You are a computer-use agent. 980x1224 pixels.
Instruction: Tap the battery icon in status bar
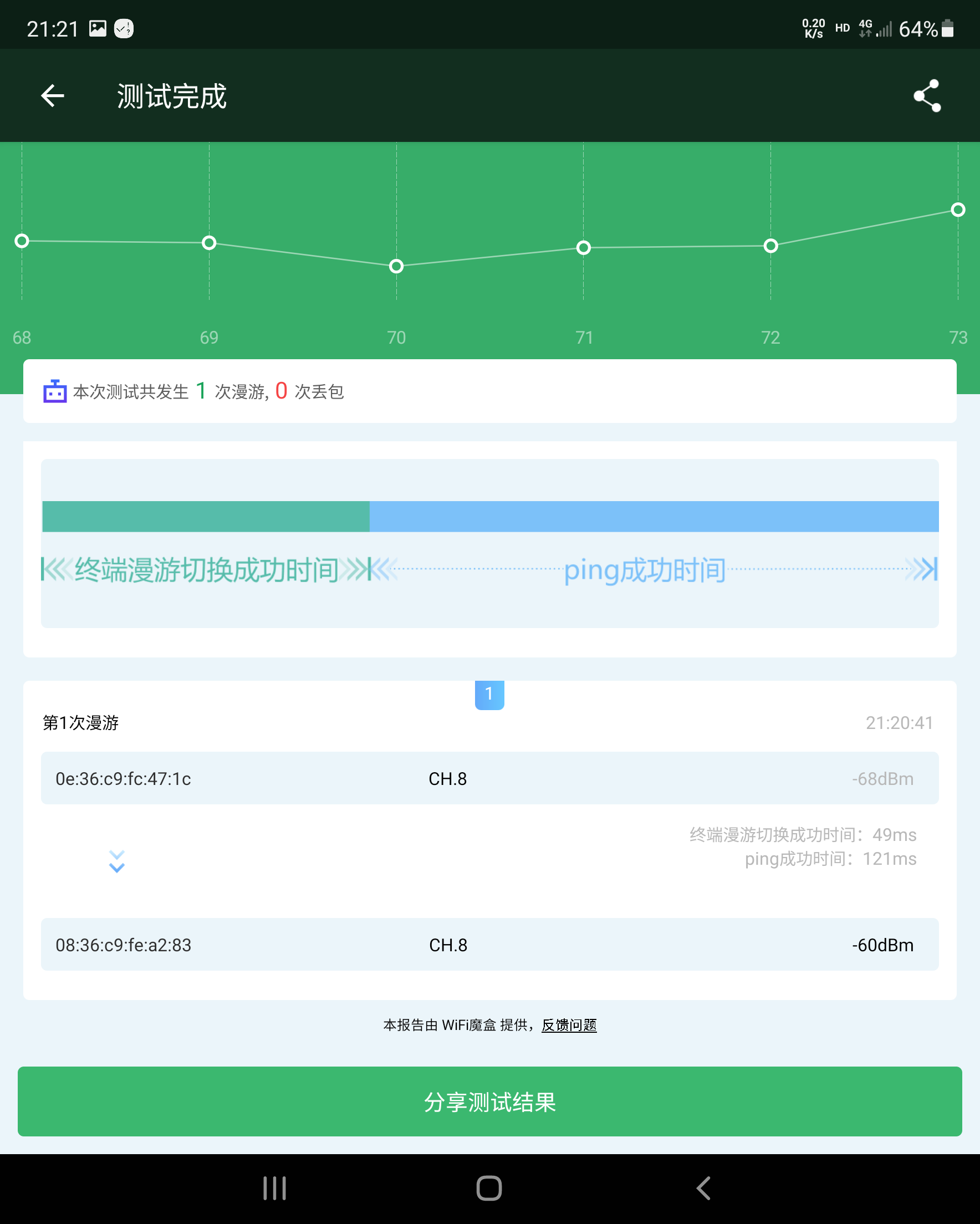[948, 28]
